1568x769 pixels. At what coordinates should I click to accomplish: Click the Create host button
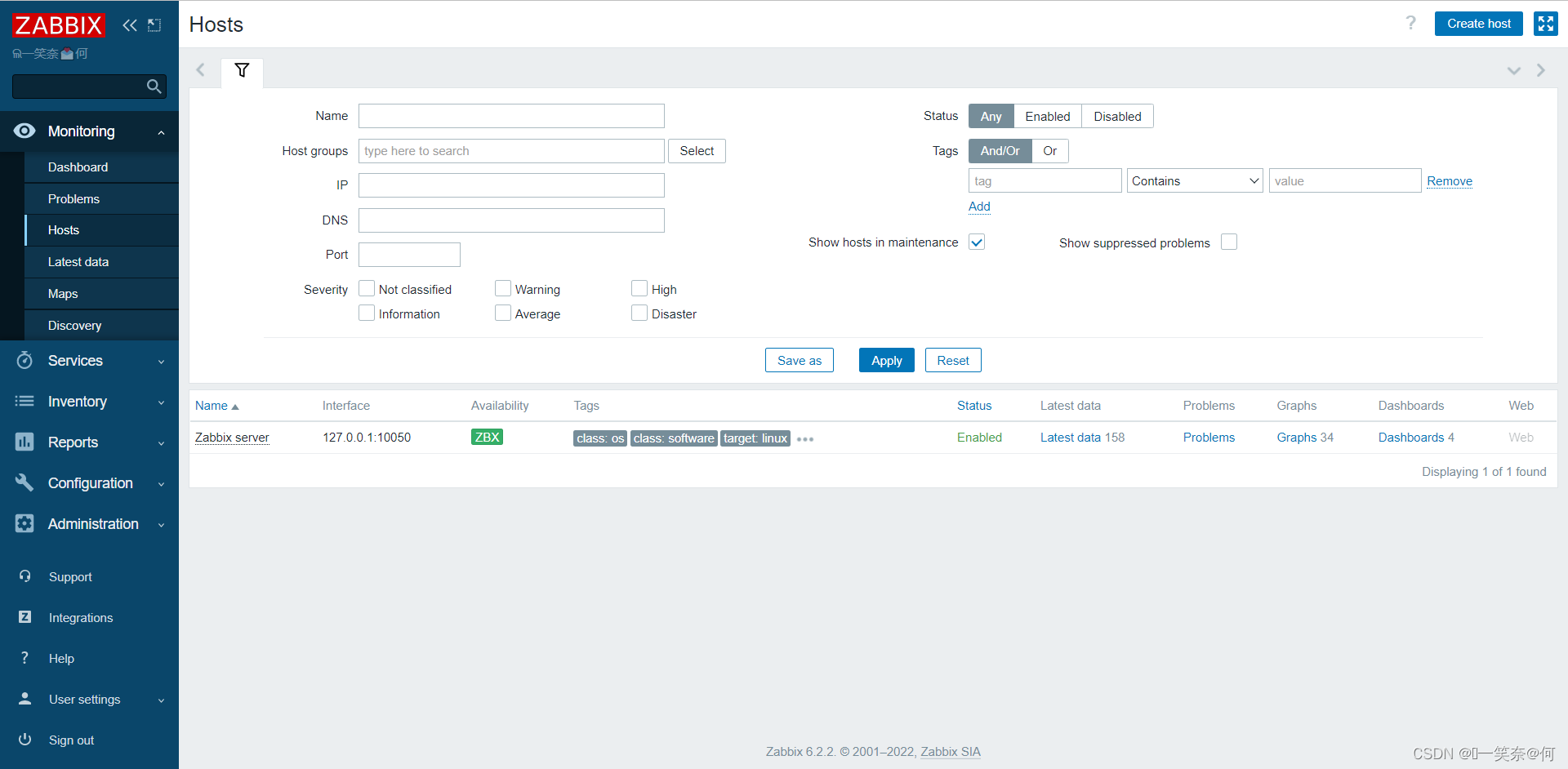(x=1478, y=24)
